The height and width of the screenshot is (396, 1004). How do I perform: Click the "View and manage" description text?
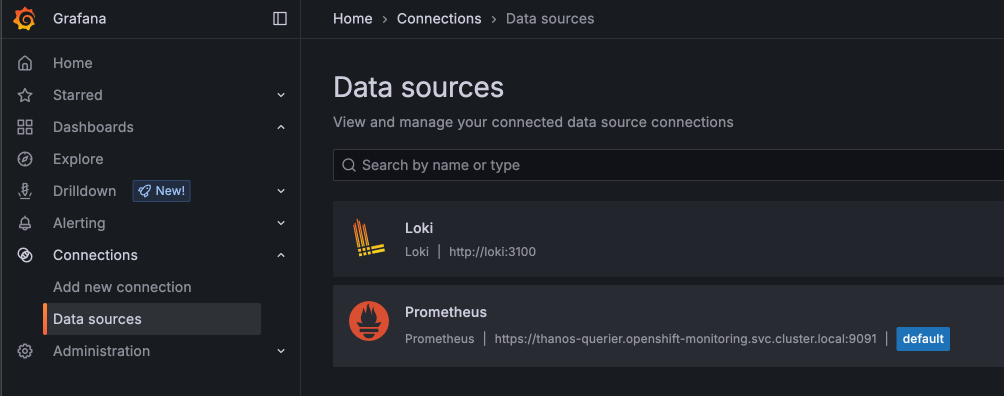(x=533, y=122)
